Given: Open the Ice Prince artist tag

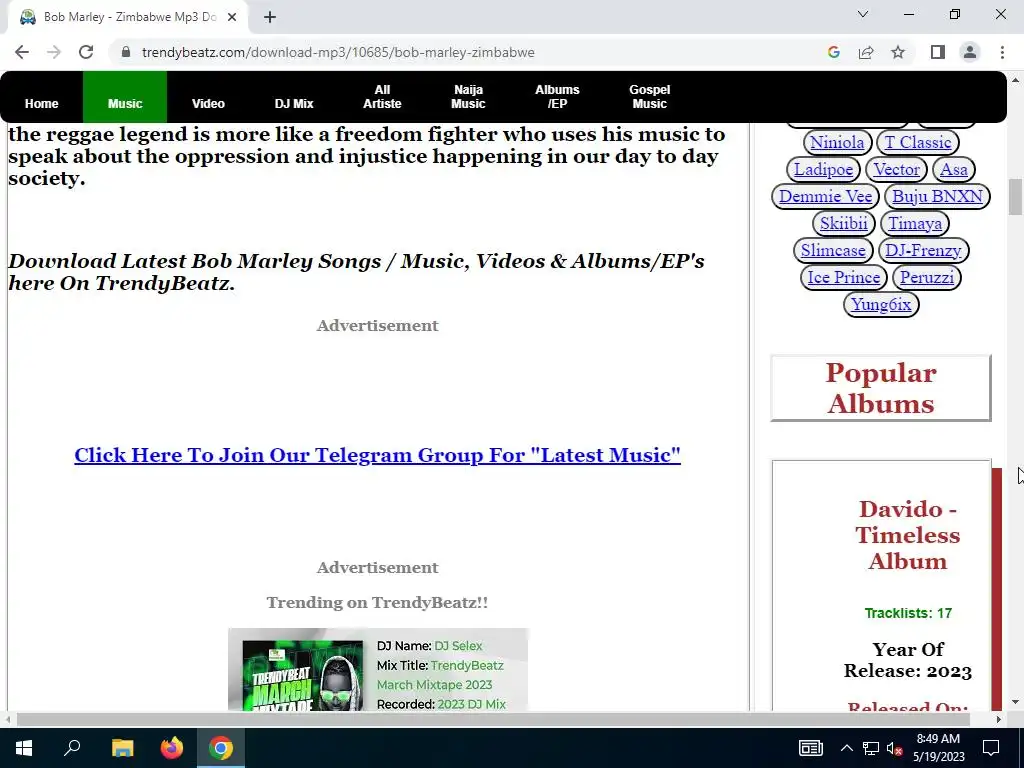Looking at the screenshot, I should tap(843, 277).
